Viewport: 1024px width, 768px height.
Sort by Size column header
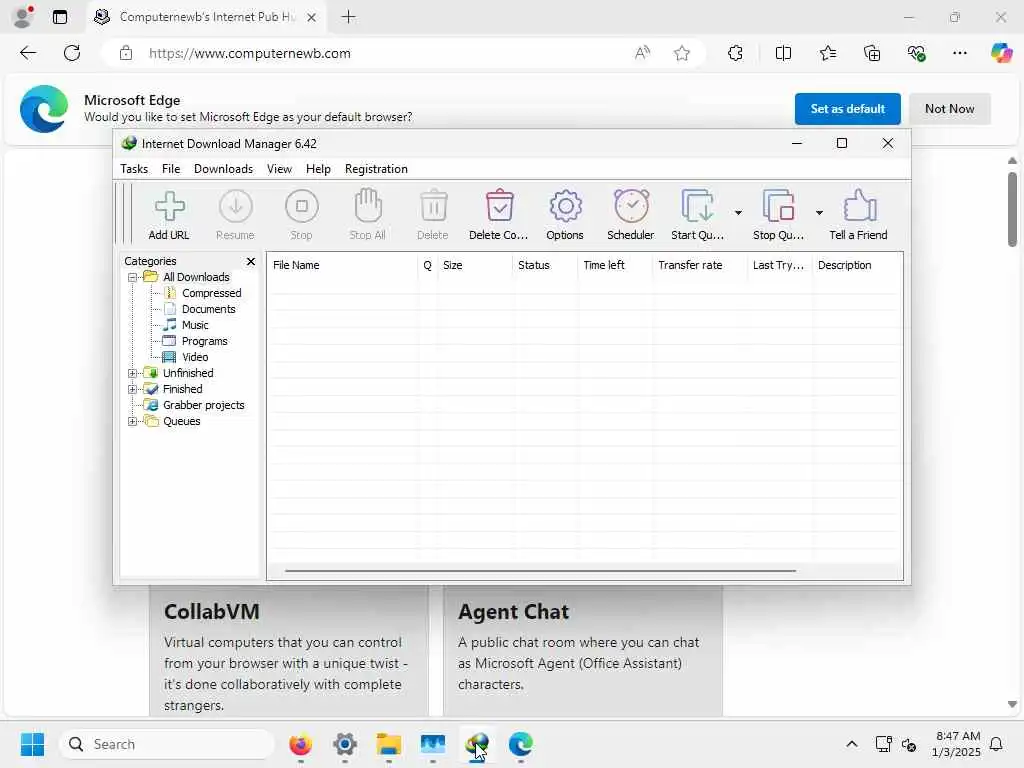pos(475,265)
